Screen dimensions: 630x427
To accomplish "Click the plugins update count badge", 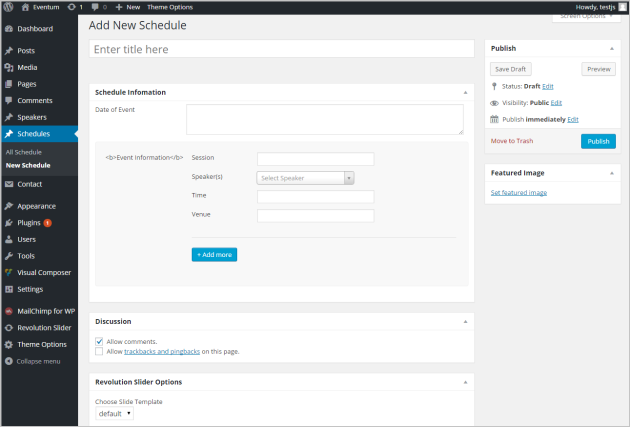I will pos(47,223).
